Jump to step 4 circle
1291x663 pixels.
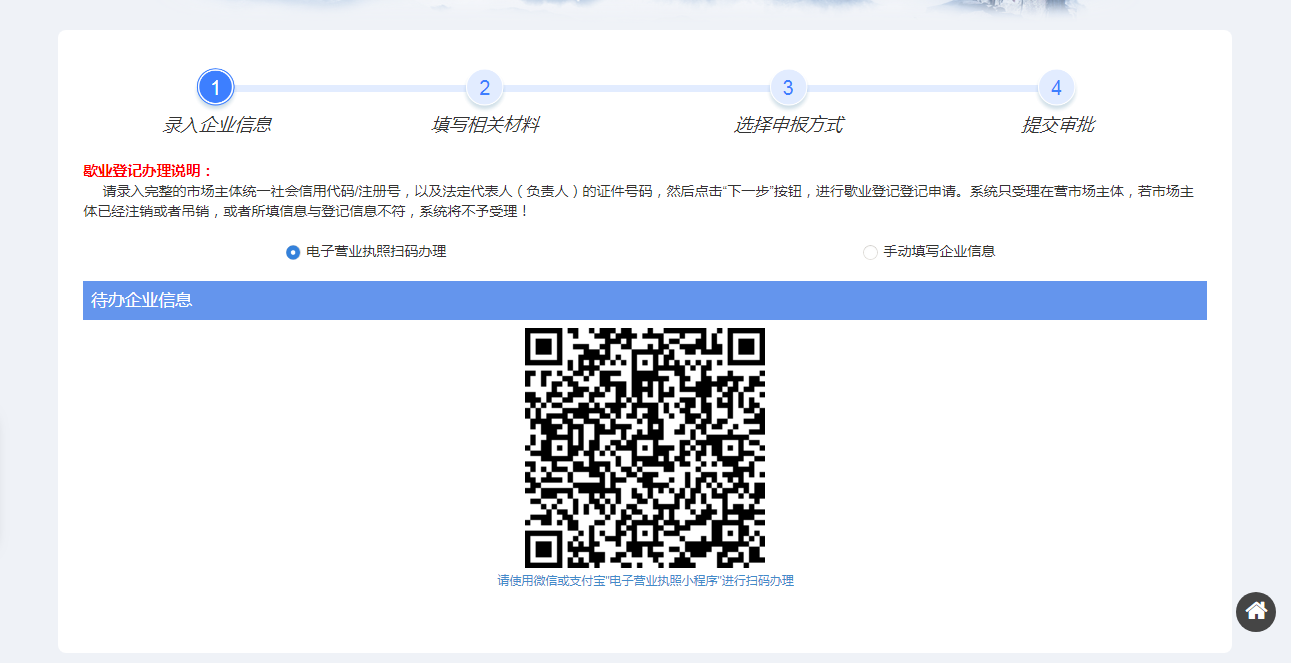1056,87
